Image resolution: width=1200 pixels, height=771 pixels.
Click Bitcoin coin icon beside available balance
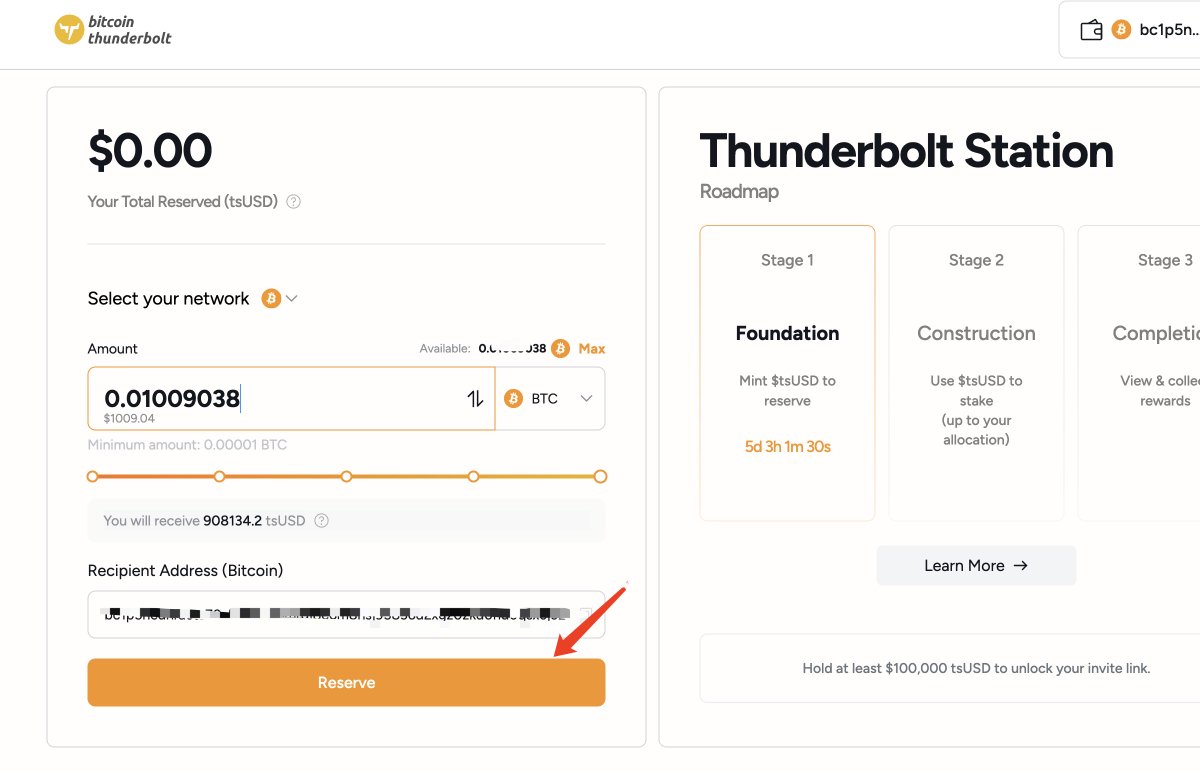[x=560, y=349]
